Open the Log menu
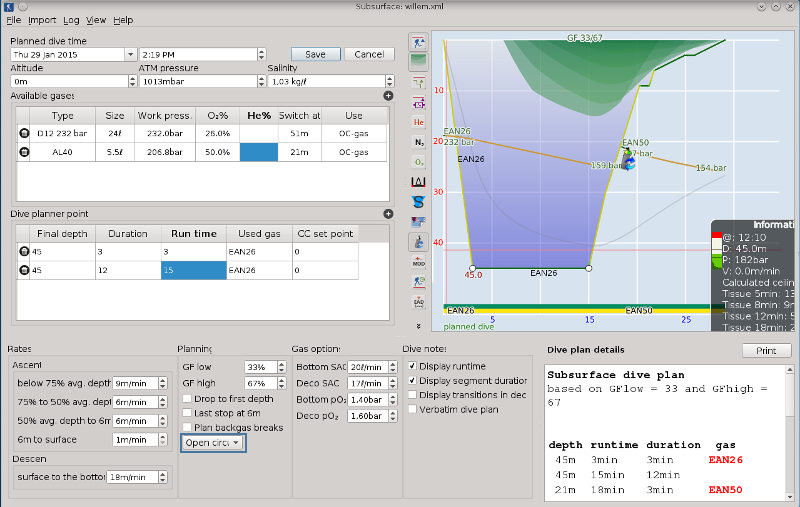The image size is (800, 507). click(x=71, y=20)
